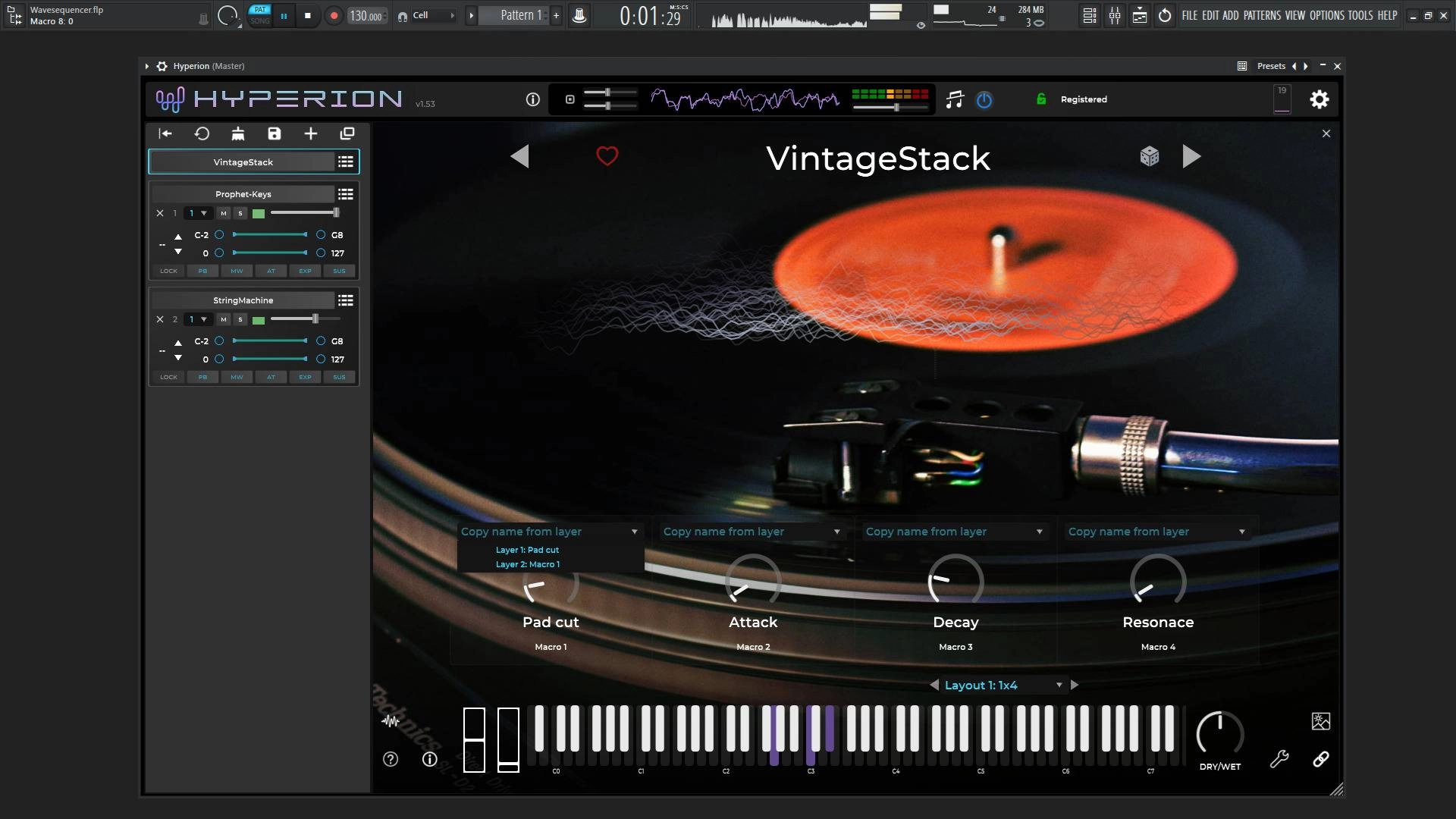Click the music notes icon in header

[x=955, y=99]
